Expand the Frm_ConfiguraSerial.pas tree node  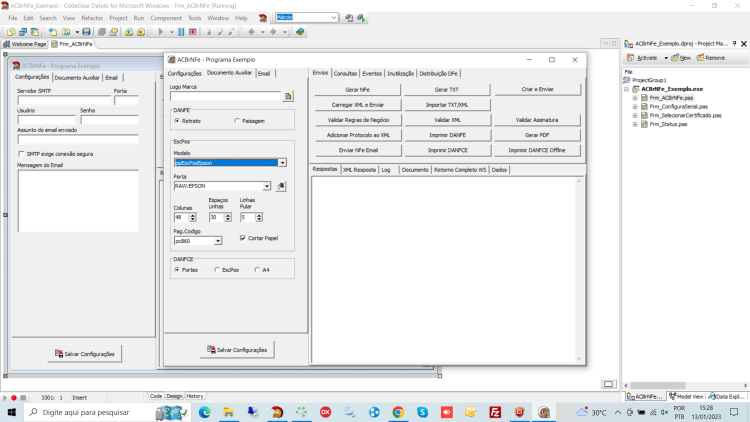click(635, 107)
